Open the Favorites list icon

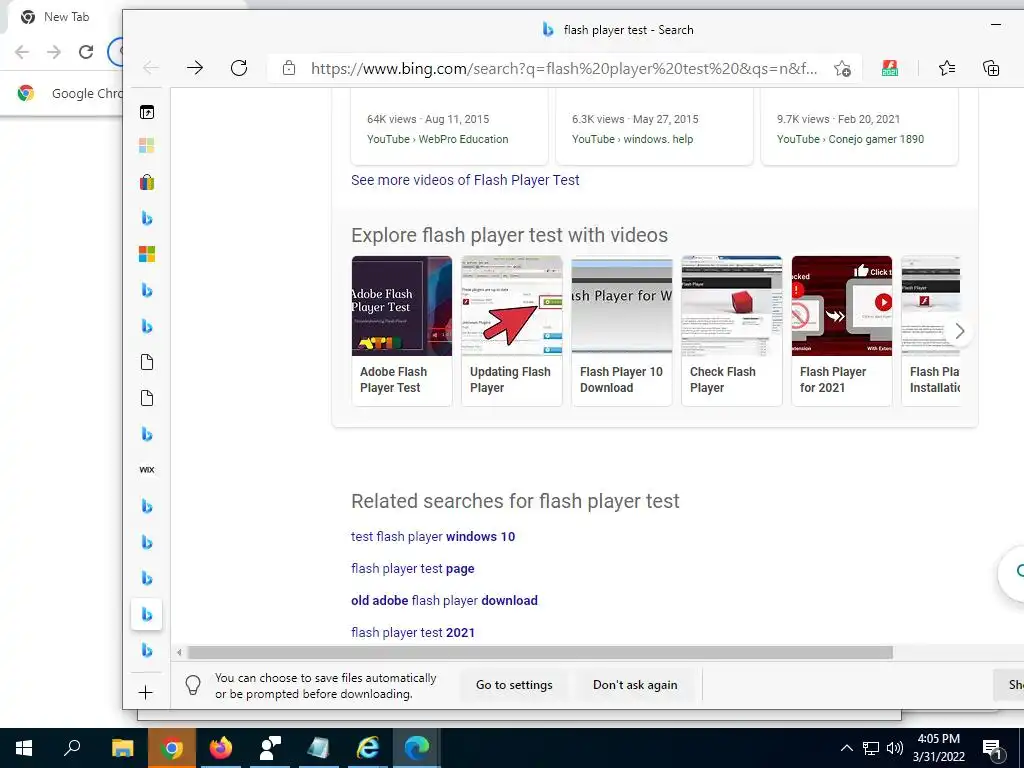click(x=946, y=68)
